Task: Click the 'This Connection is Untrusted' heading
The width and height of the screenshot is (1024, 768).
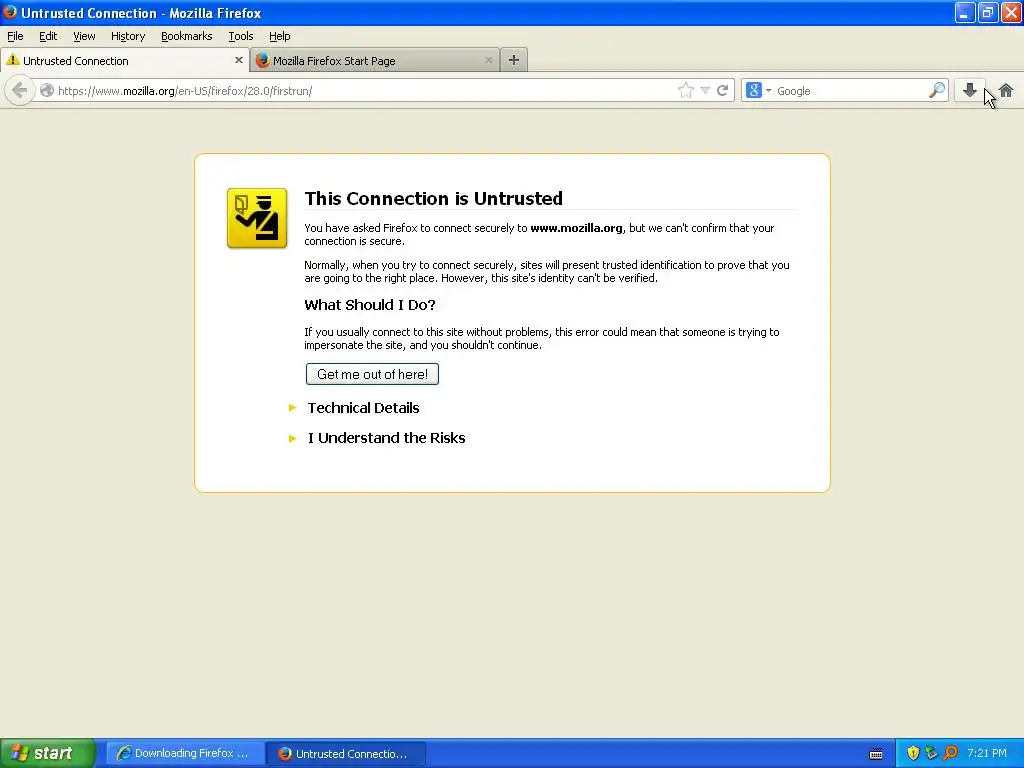Action: (x=434, y=198)
